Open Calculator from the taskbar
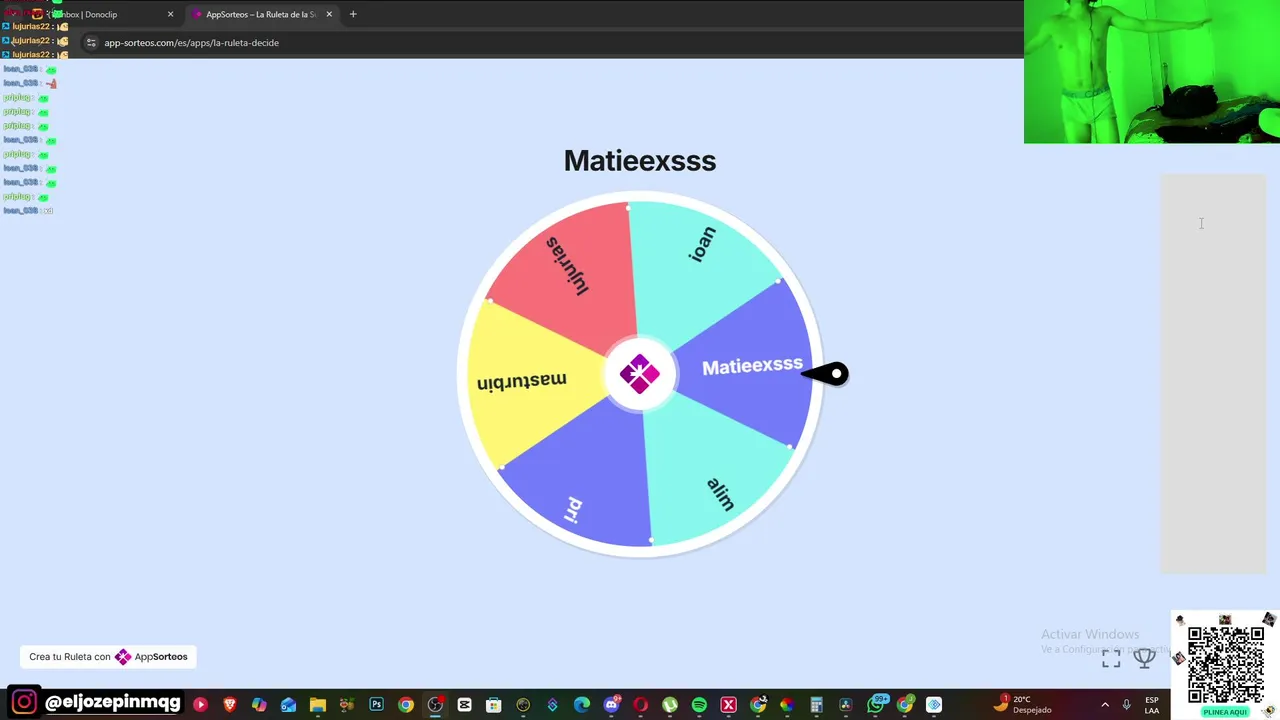1280x720 pixels. [816, 705]
